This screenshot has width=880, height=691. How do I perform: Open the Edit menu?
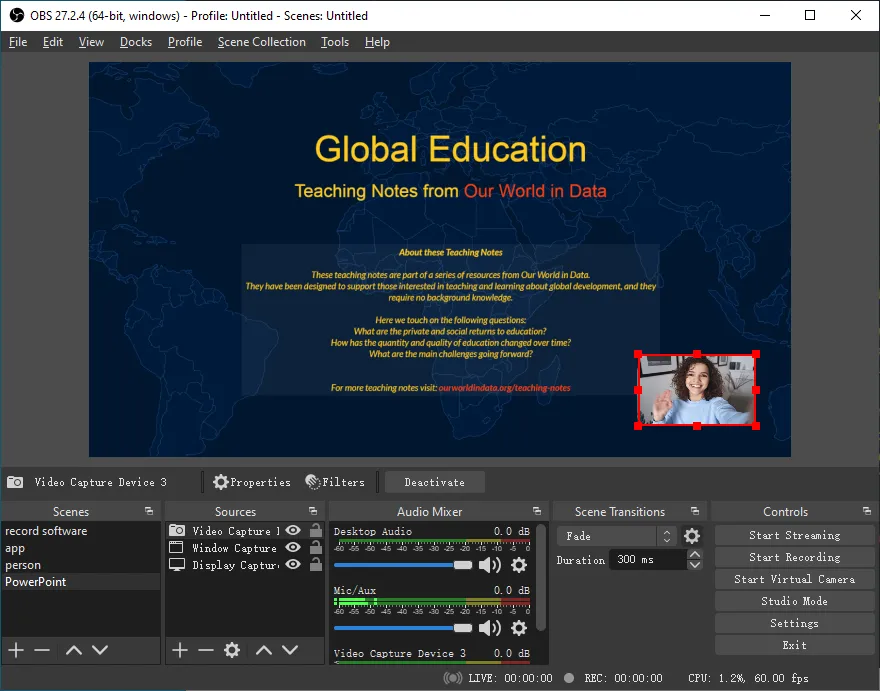pos(53,42)
